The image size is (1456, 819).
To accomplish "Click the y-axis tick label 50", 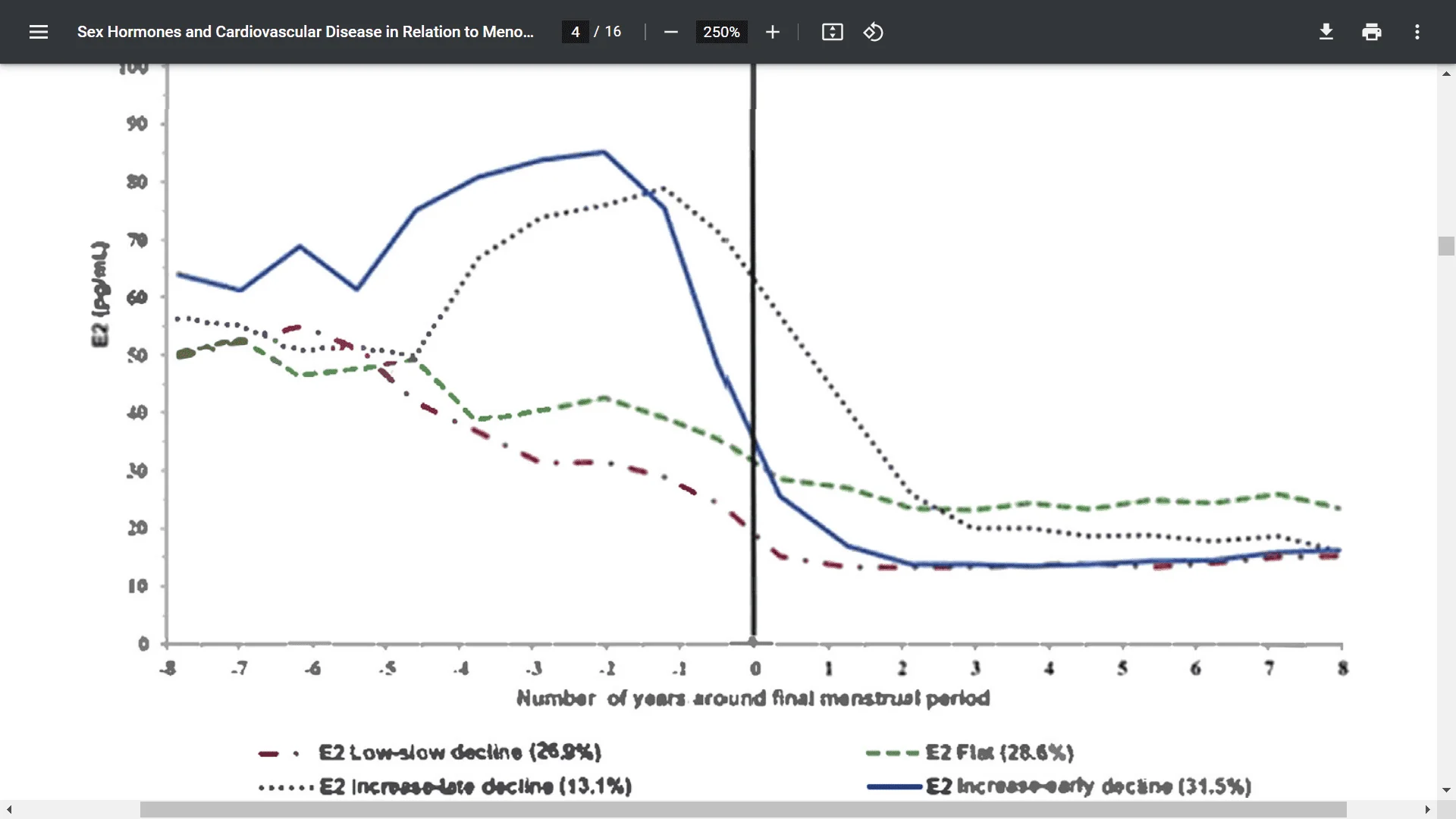I will (x=137, y=355).
